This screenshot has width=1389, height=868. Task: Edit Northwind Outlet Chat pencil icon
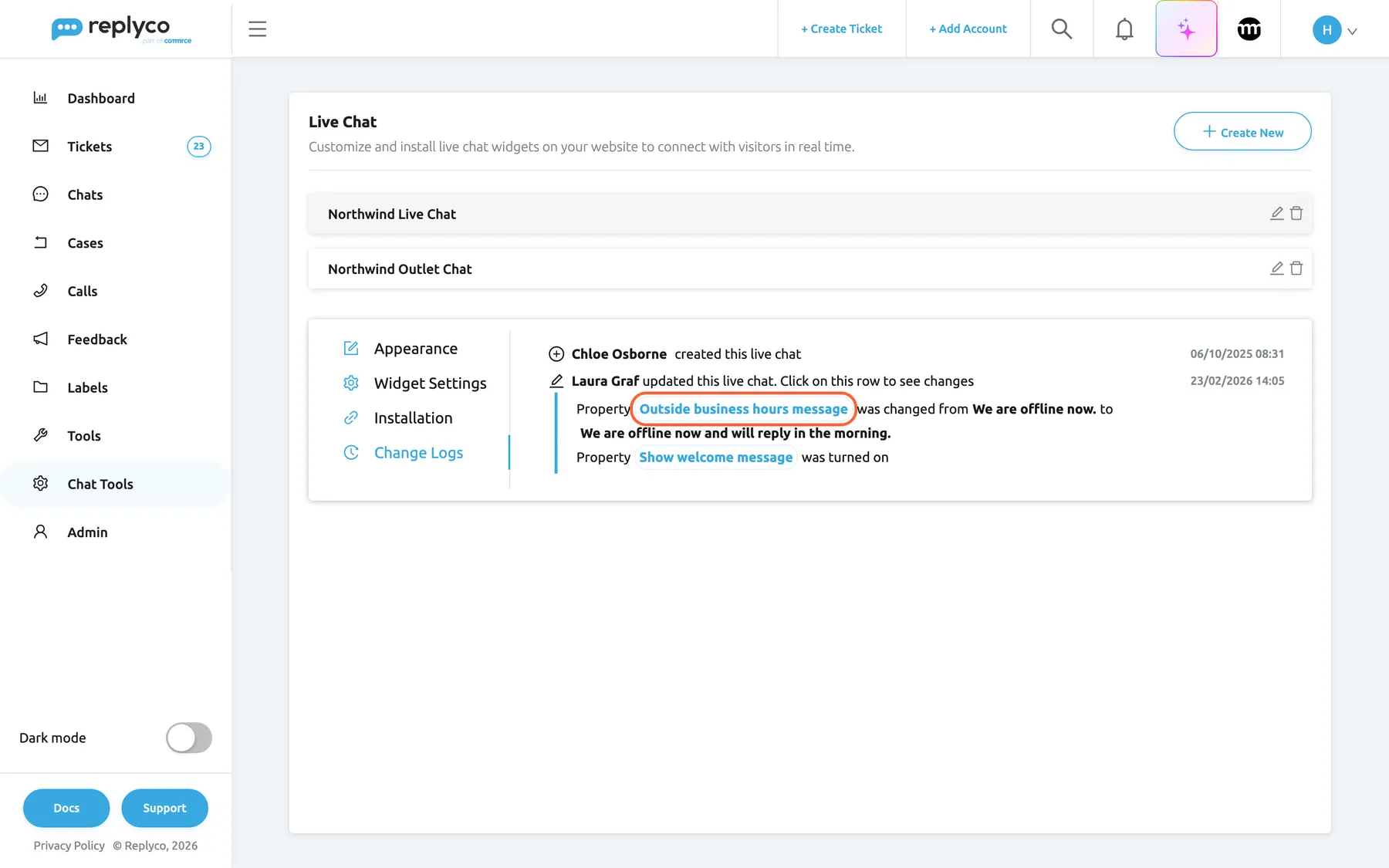coord(1277,268)
